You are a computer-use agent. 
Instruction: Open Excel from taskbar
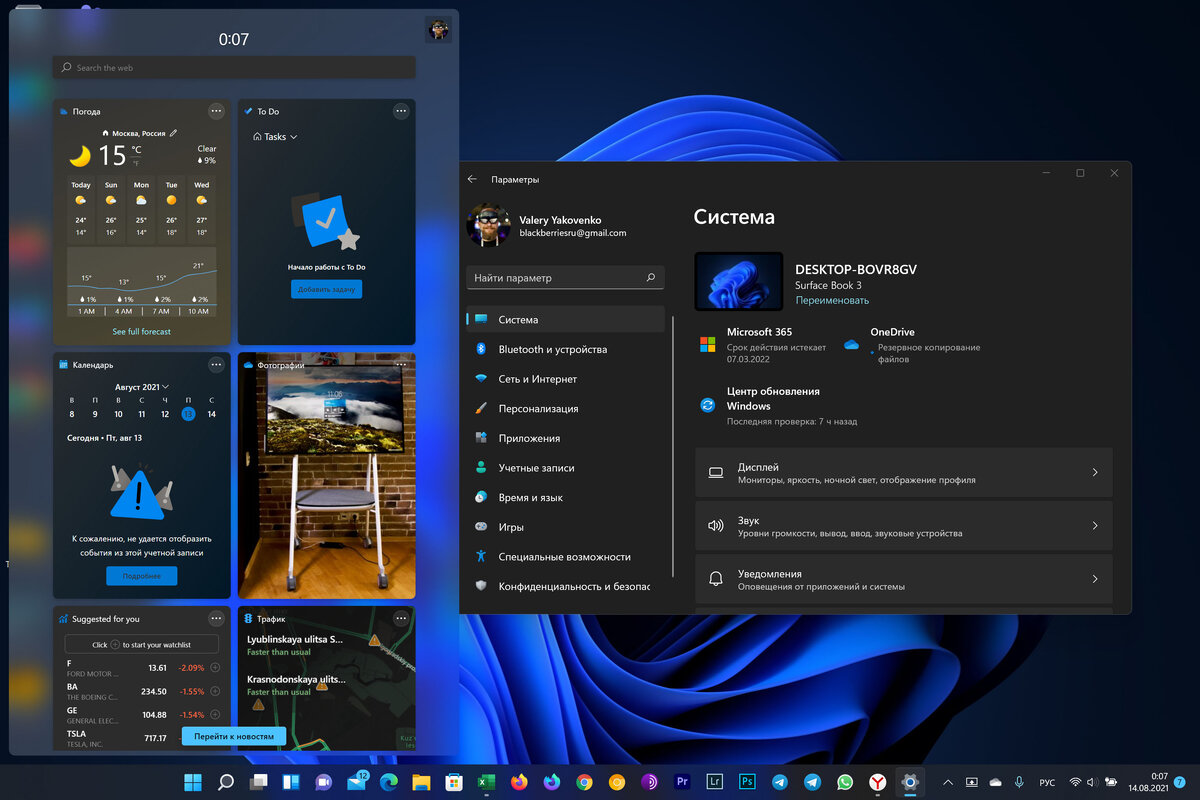click(486, 782)
